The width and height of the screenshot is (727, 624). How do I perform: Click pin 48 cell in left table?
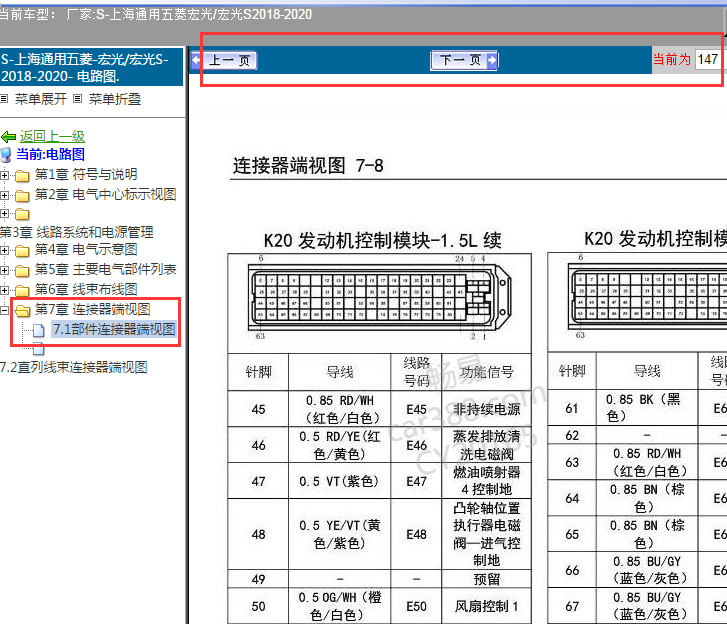coord(258,534)
